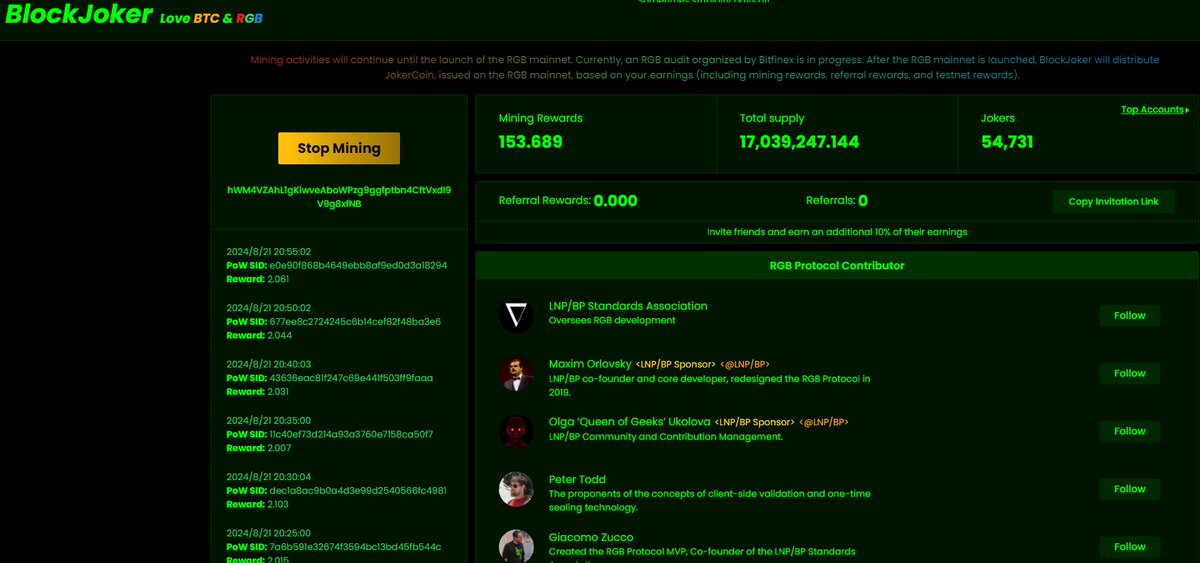This screenshot has height=563, width=1200.
Task: Click the name Peter Todd
Action: coord(577,480)
